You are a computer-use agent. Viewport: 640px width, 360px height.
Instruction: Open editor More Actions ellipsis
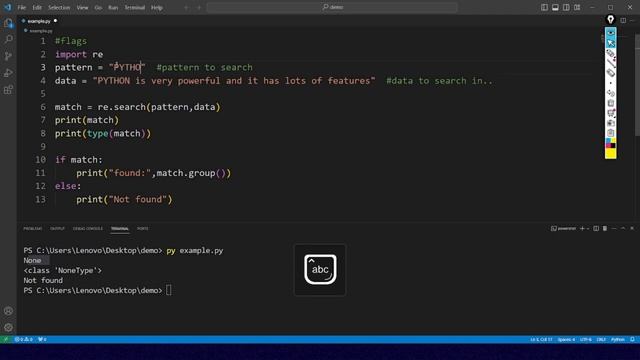(632, 20)
